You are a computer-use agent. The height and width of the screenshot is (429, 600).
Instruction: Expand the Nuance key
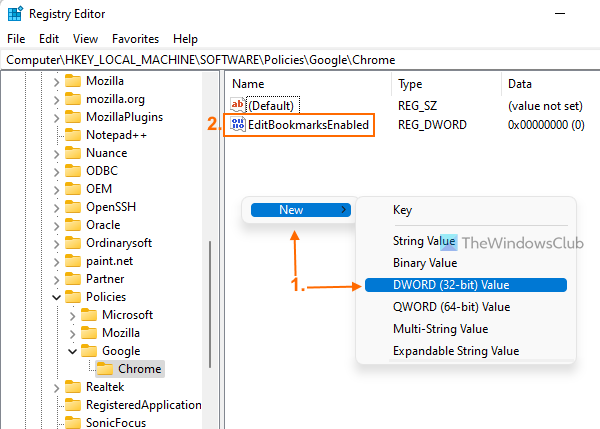pyautogui.click(x=56, y=154)
